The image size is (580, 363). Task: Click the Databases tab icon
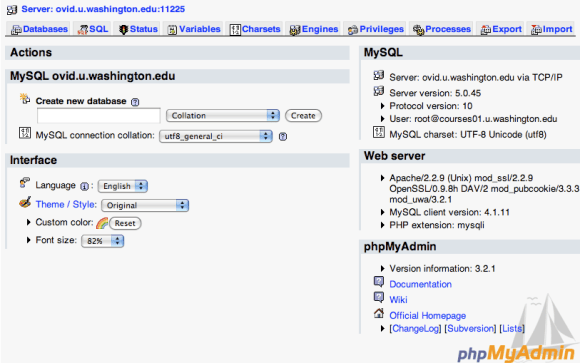coord(16,30)
